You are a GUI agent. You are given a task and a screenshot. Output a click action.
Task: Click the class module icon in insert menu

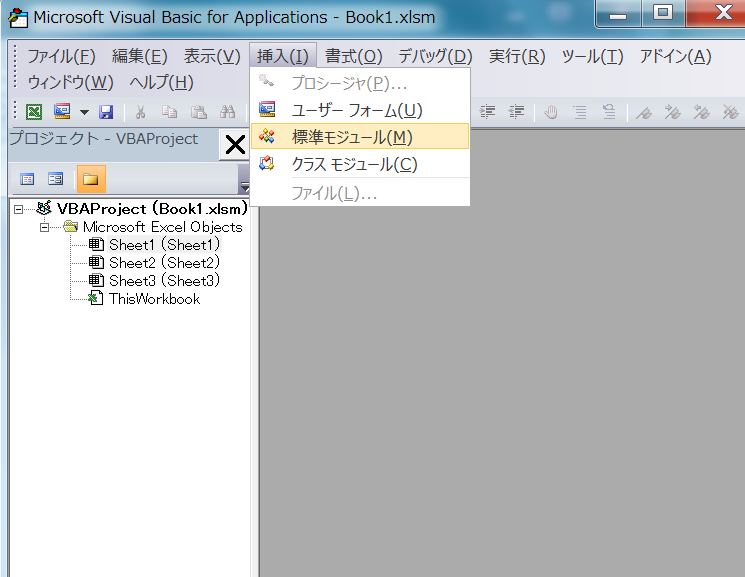click(x=267, y=163)
